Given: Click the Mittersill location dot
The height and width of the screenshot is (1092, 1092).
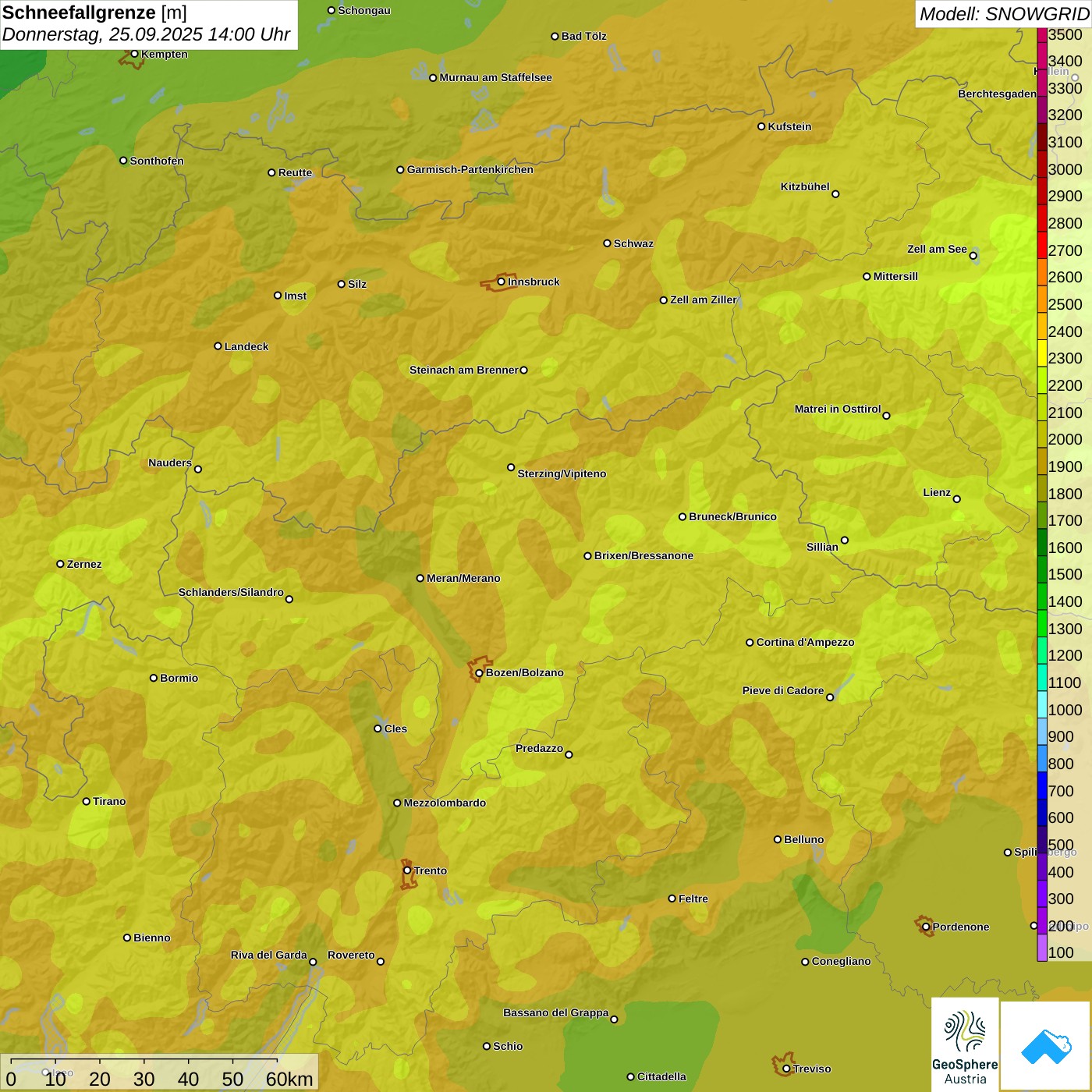Looking at the screenshot, I should [x=867, y=276].
